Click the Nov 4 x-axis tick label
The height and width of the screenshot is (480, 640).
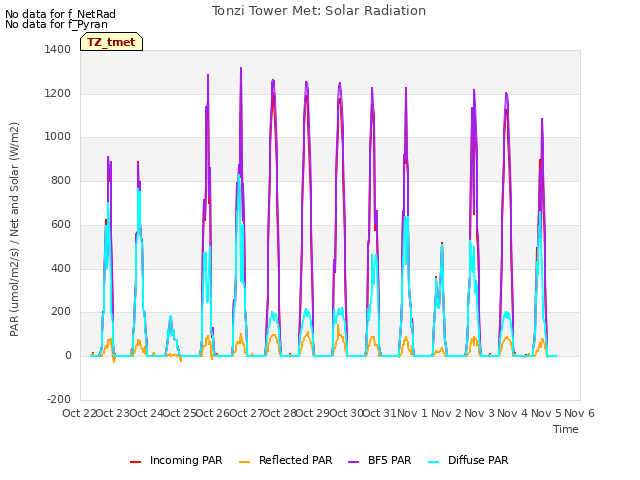(x=513, y=413)
